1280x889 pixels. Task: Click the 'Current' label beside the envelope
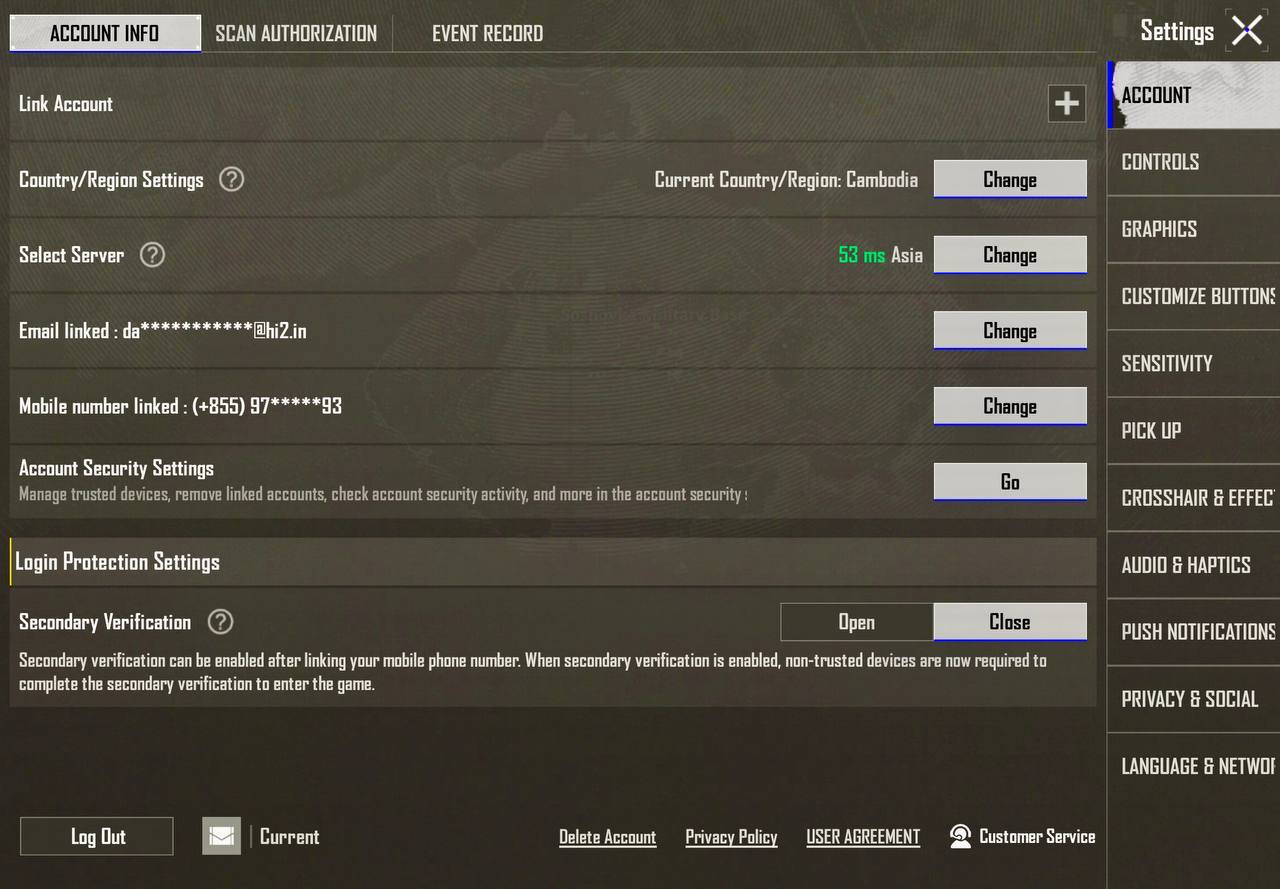(x=290, y=837)
